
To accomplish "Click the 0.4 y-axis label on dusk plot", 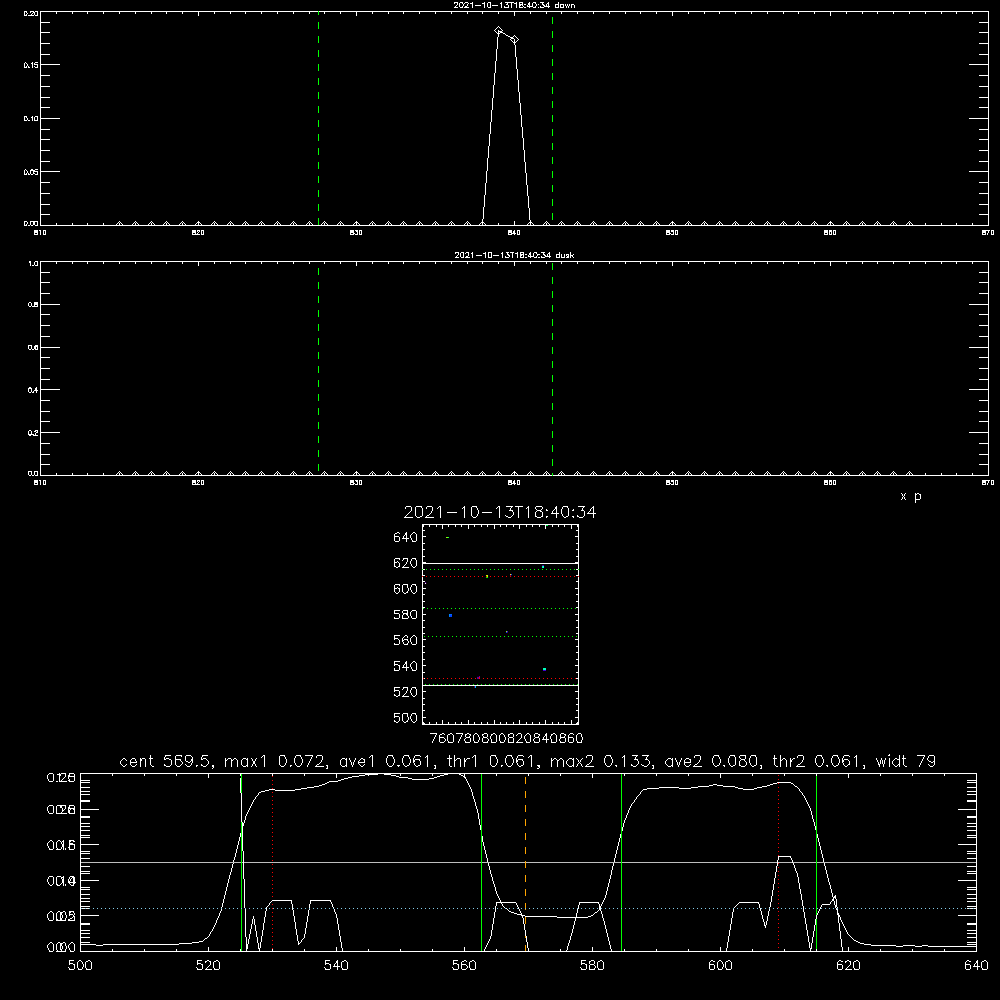I will (33, 390).
